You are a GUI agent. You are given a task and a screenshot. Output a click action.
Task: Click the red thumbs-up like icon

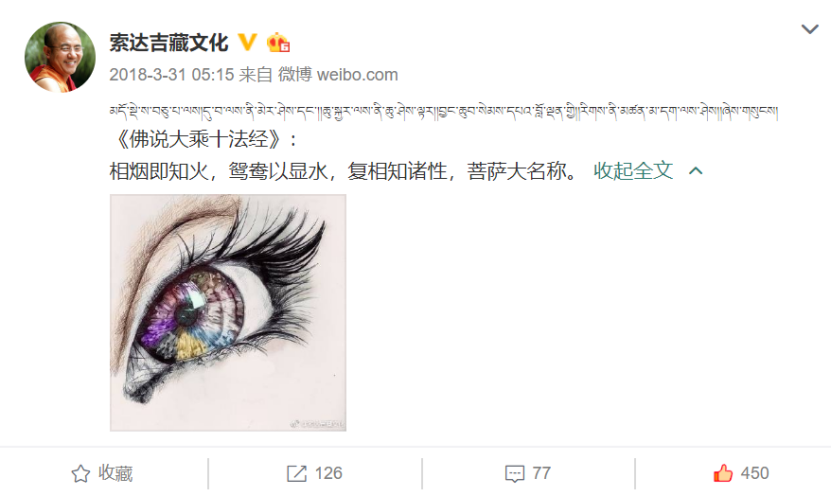pyautogui.click(x=723, y=473)
